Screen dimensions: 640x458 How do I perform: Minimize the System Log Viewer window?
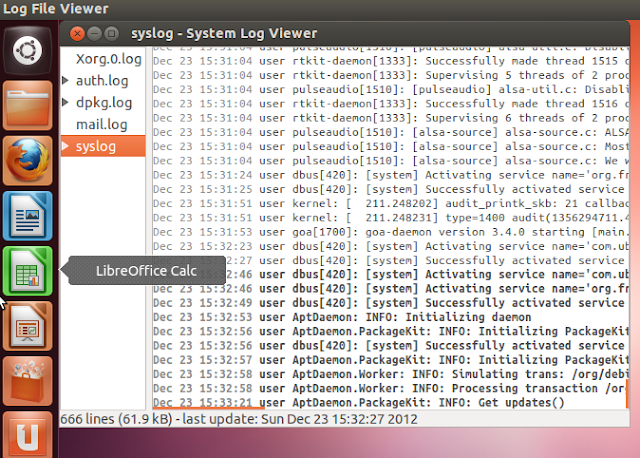click(94, 33)
